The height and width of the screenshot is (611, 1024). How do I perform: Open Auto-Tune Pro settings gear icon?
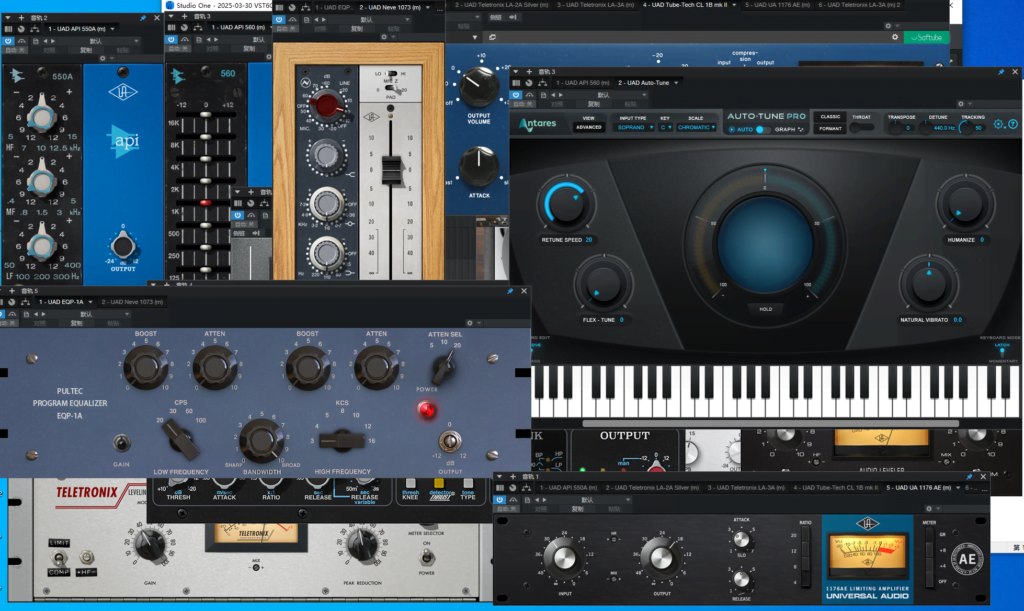click(998, 124)
